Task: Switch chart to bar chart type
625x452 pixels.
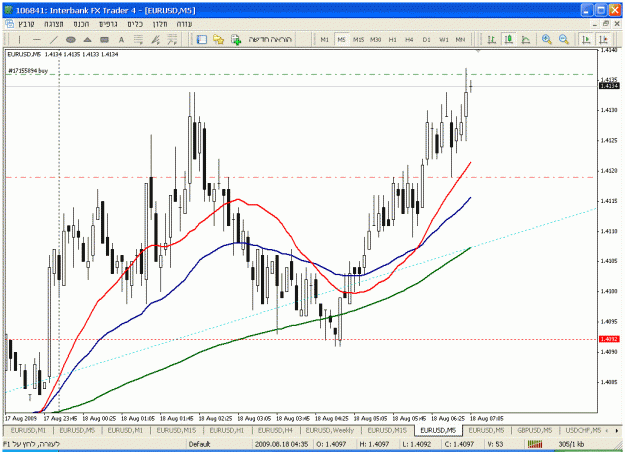Action: tap(491, 39)
